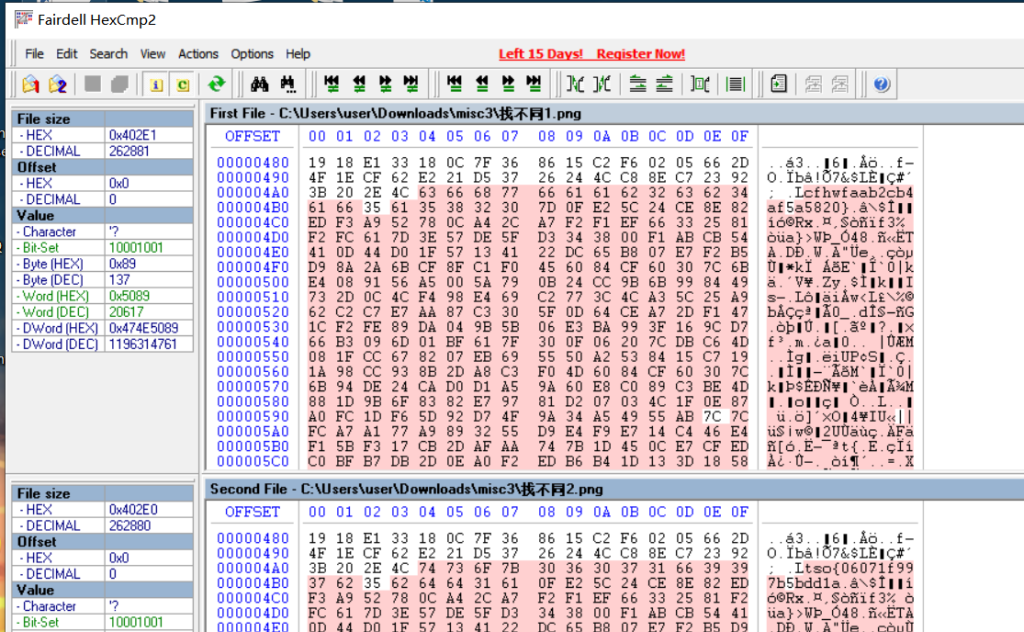This screenshot has height=632, width=1024.
Task: Click the First File OFFSET column header
Action: coord(252,136)
